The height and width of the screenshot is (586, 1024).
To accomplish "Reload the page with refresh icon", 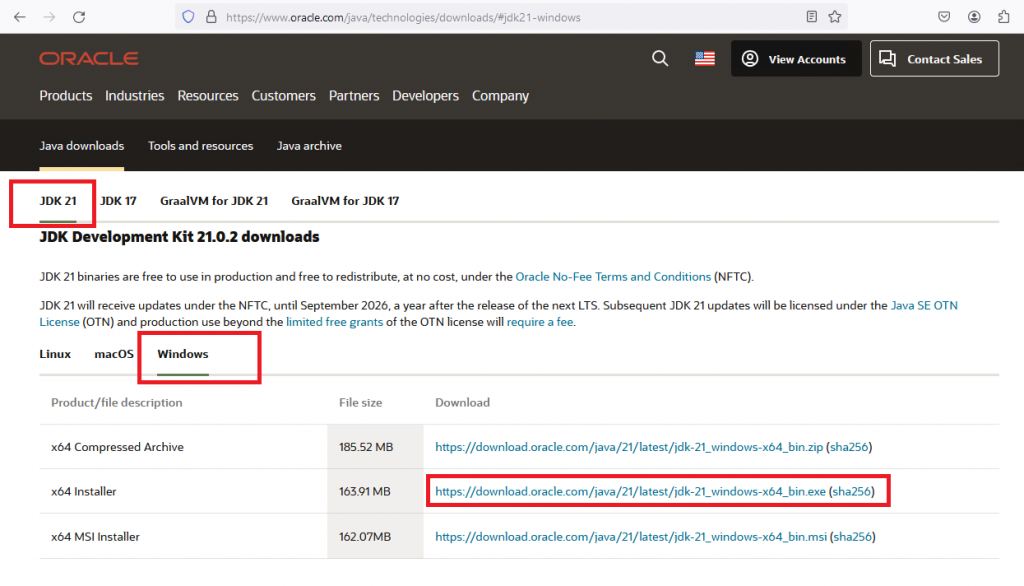I will 79,17.
